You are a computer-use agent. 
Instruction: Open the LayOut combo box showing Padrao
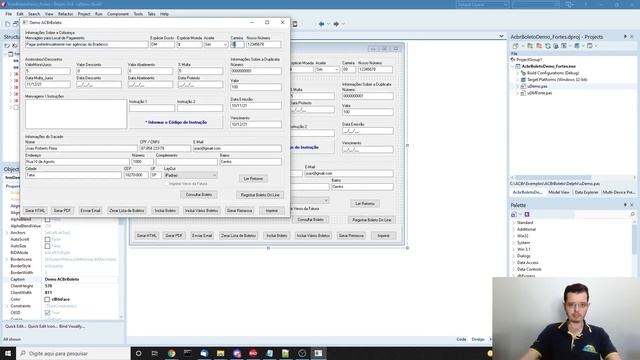click(x=190, y=175)
